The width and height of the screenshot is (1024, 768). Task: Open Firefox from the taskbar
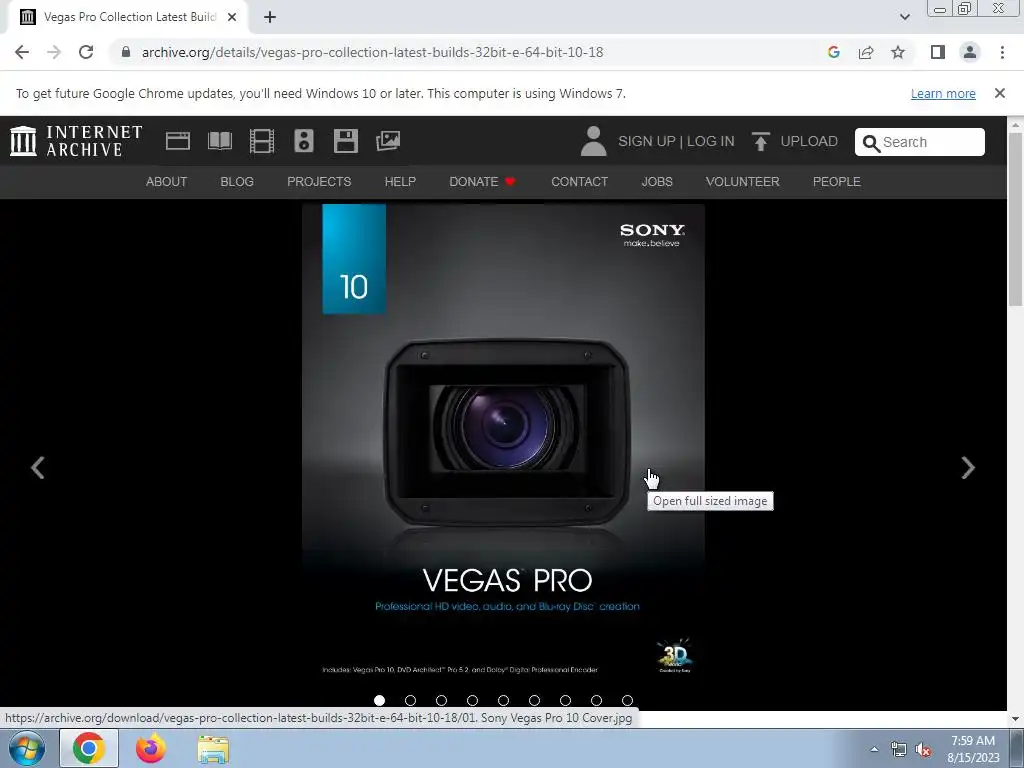coord(150,748)
